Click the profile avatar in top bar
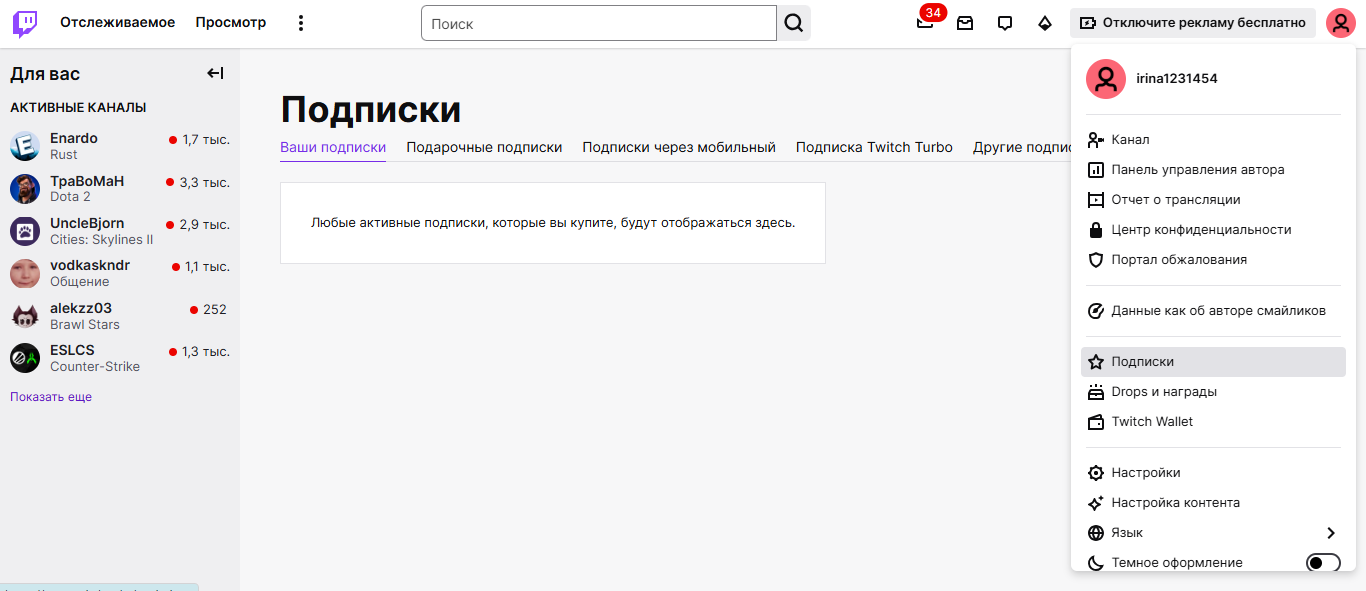 (x=1340, y=23)
